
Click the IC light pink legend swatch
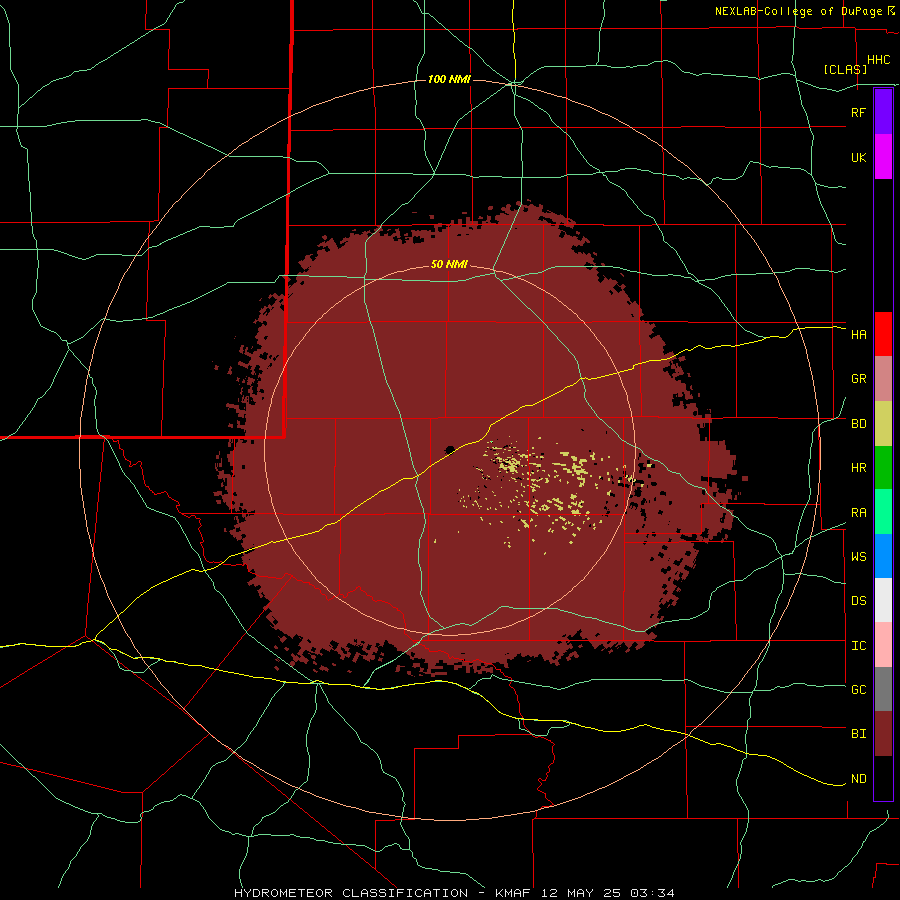[x=883, y=645]
